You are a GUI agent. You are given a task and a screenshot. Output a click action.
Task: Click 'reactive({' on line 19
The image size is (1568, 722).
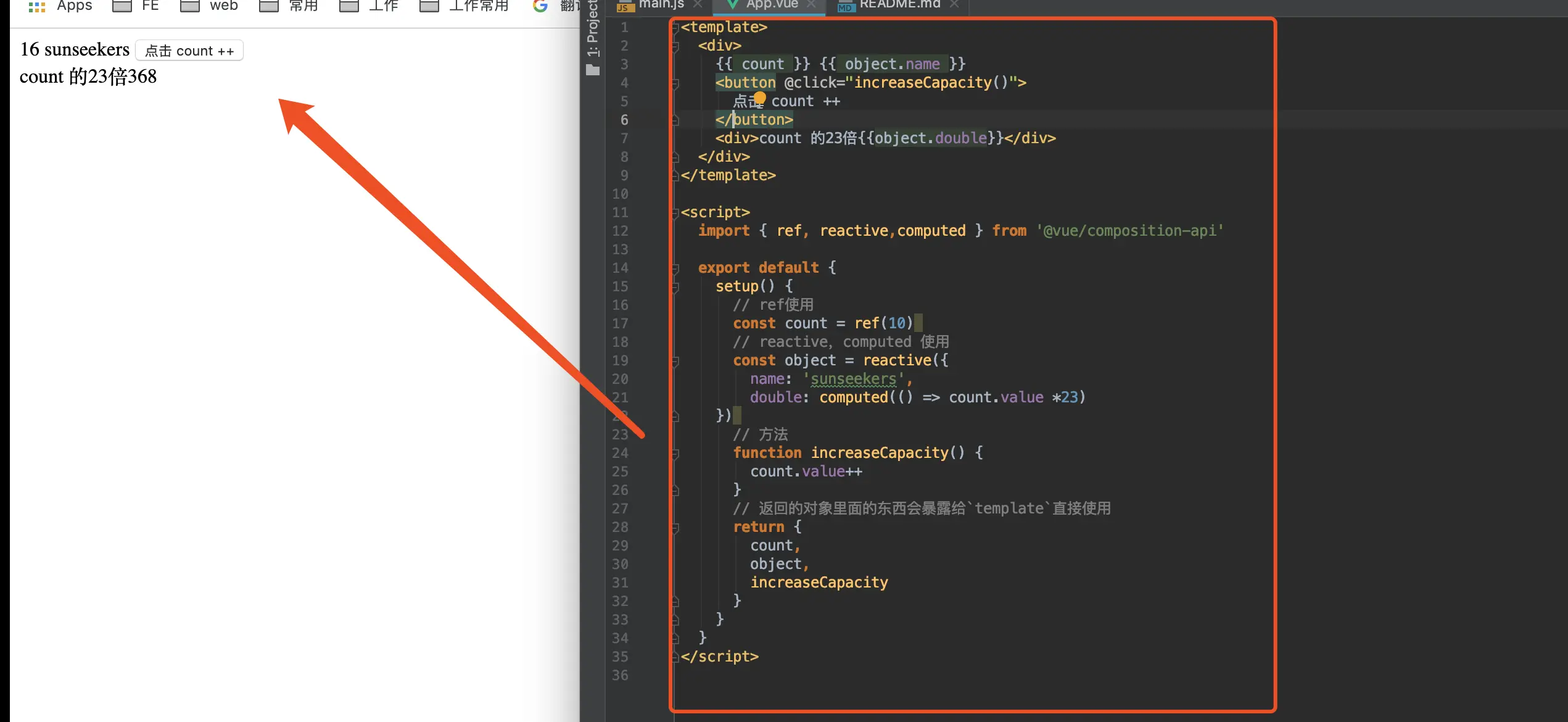click(x=906, y=360)
